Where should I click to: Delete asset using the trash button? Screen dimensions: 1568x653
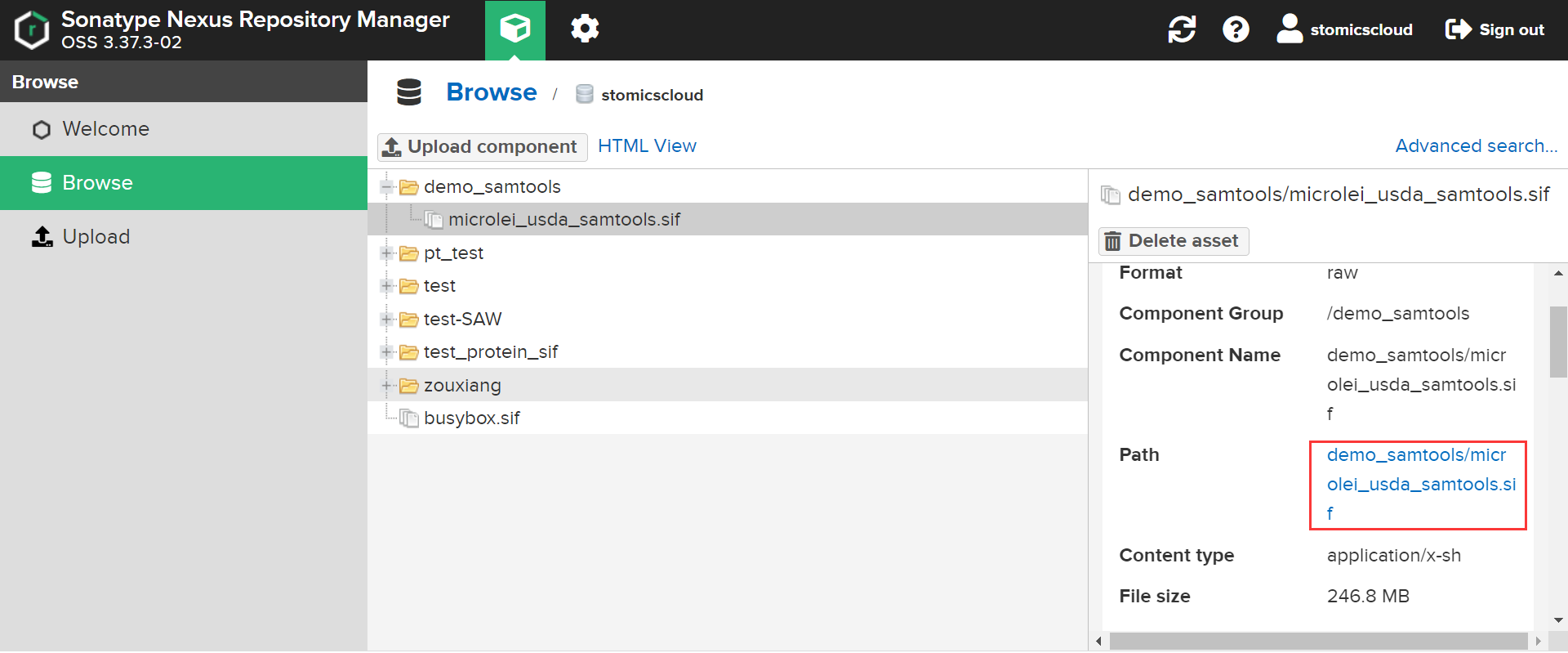tap(1173, 241)
